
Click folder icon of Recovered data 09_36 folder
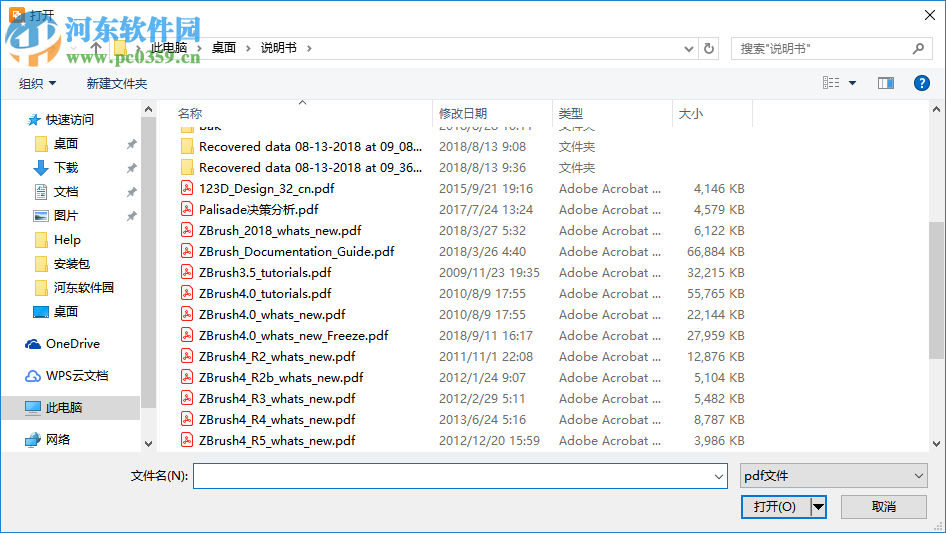coord(187,167)
